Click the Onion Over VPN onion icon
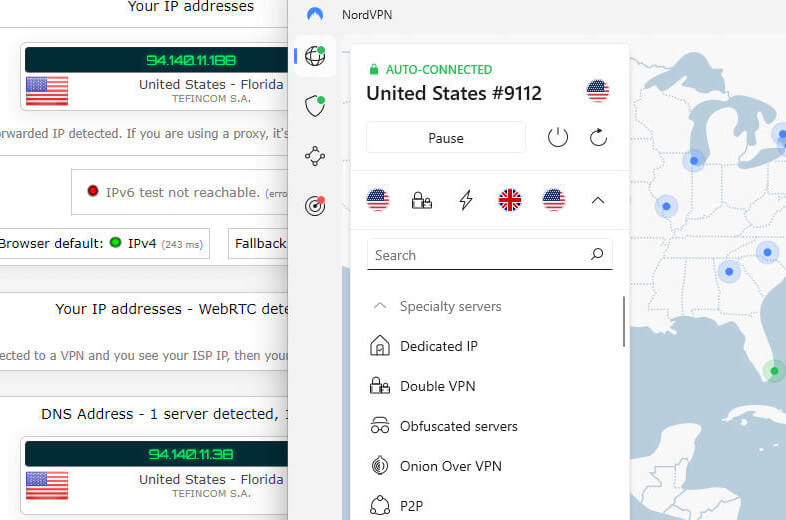 pos(379,465)
